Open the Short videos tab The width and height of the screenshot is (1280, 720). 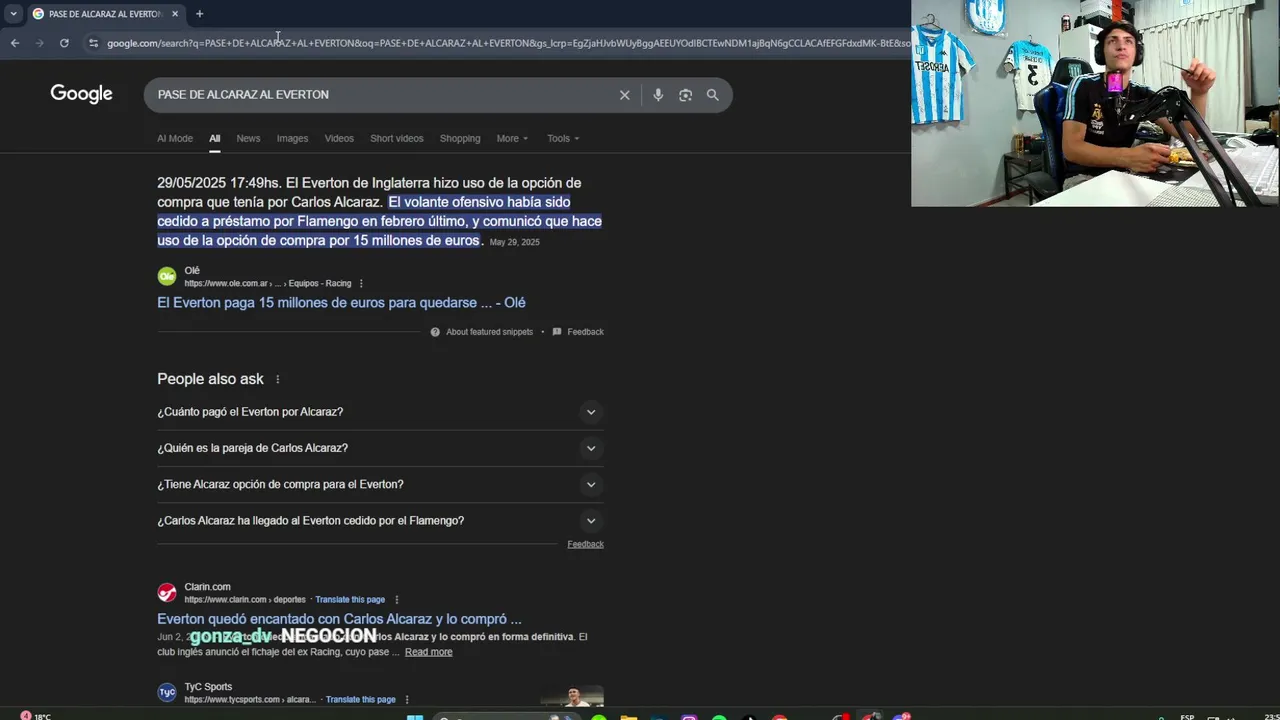coord(396,138)
